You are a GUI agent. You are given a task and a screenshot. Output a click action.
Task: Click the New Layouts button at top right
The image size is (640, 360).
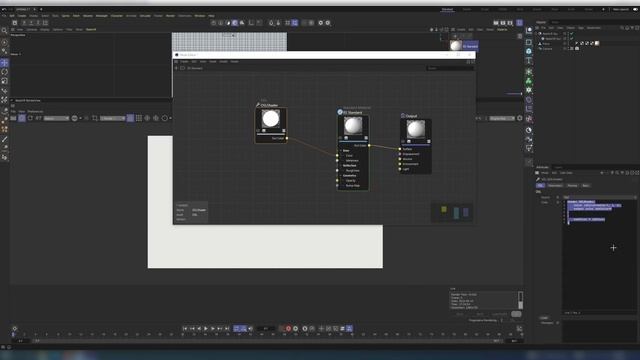tap(620, 9)
